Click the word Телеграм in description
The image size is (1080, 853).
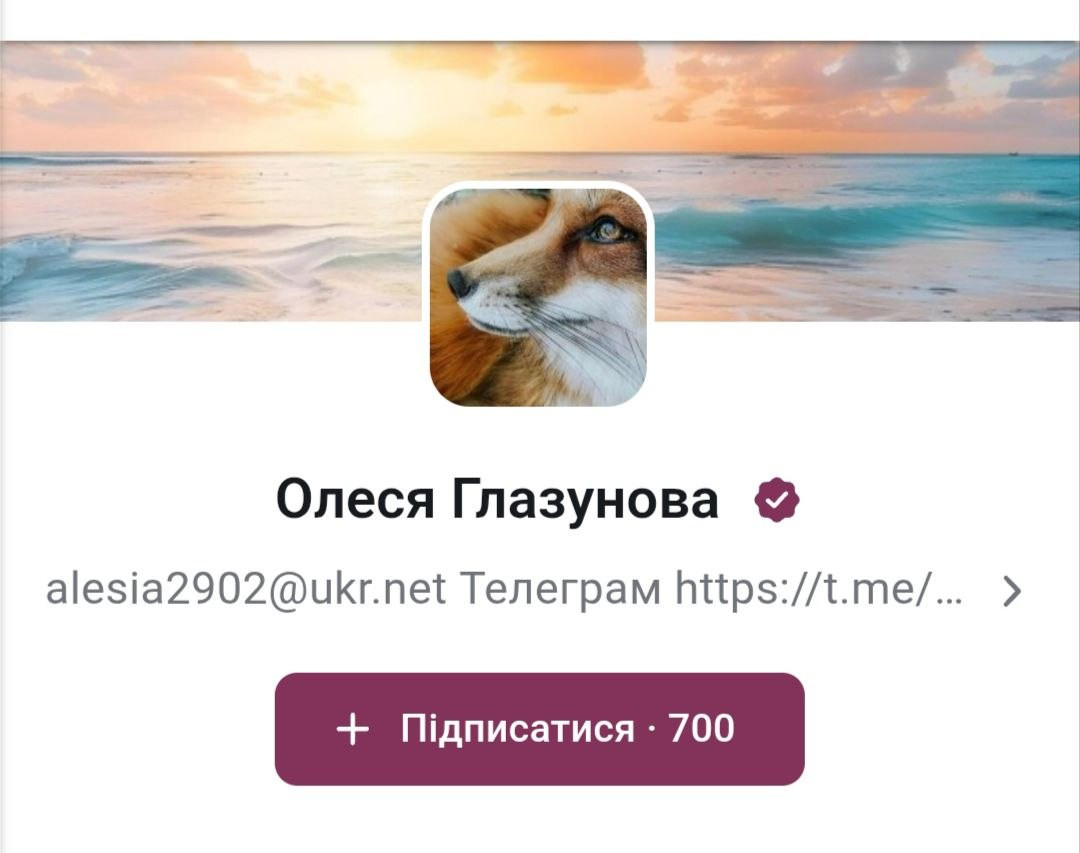click(x=560, y=590)
